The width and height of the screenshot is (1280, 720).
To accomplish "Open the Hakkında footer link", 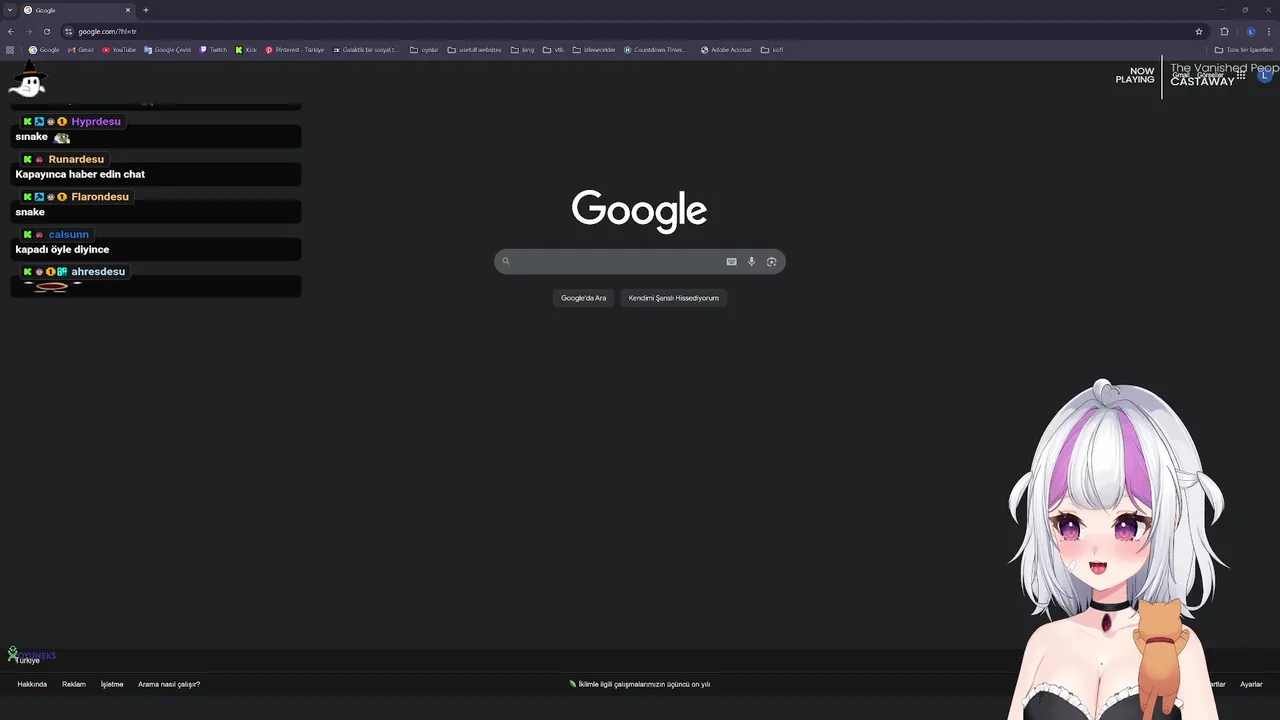I will pyautogui.click(x=32, y=684).
